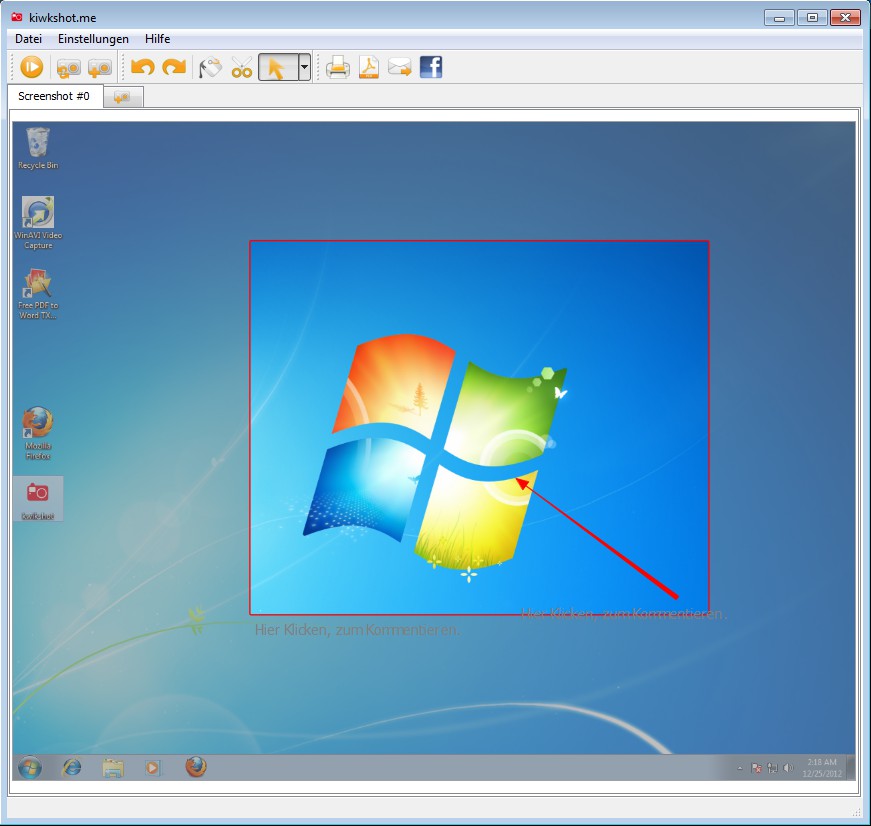The width and height of the screenshot is (871, 826).
Task: Print the screenshot with printer icon
Action: [338, 67]
